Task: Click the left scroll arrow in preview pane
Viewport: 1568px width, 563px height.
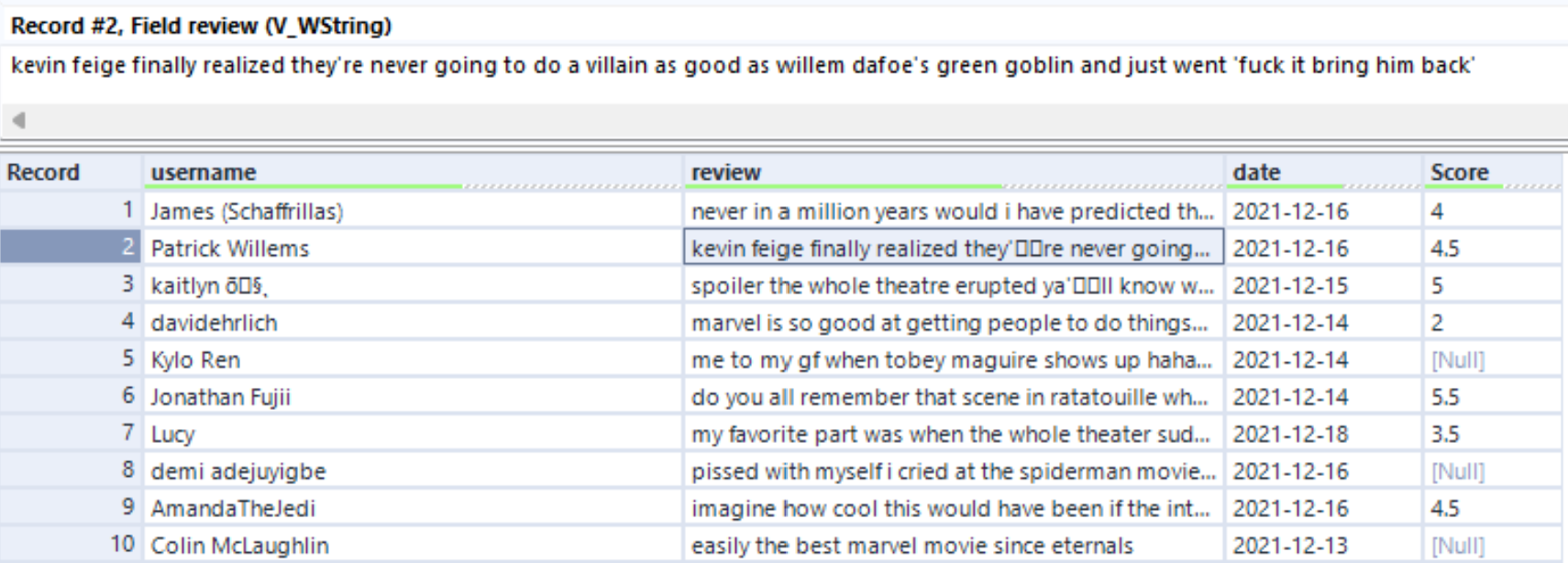Action: pyautogui.click(x=18, y=120)
